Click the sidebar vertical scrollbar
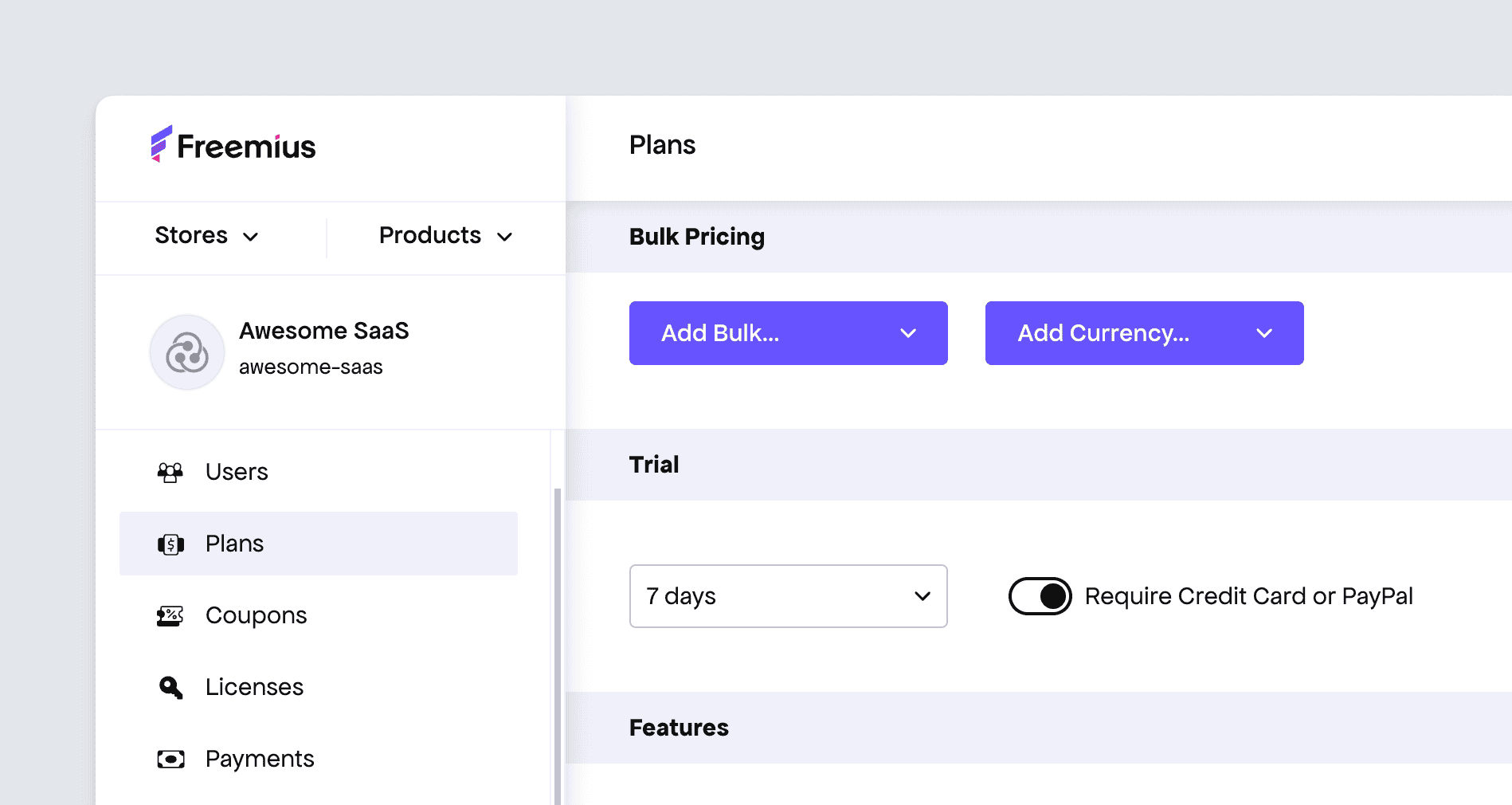The image size is (1512, 805). pyautogui.click(x=558, y=646)
